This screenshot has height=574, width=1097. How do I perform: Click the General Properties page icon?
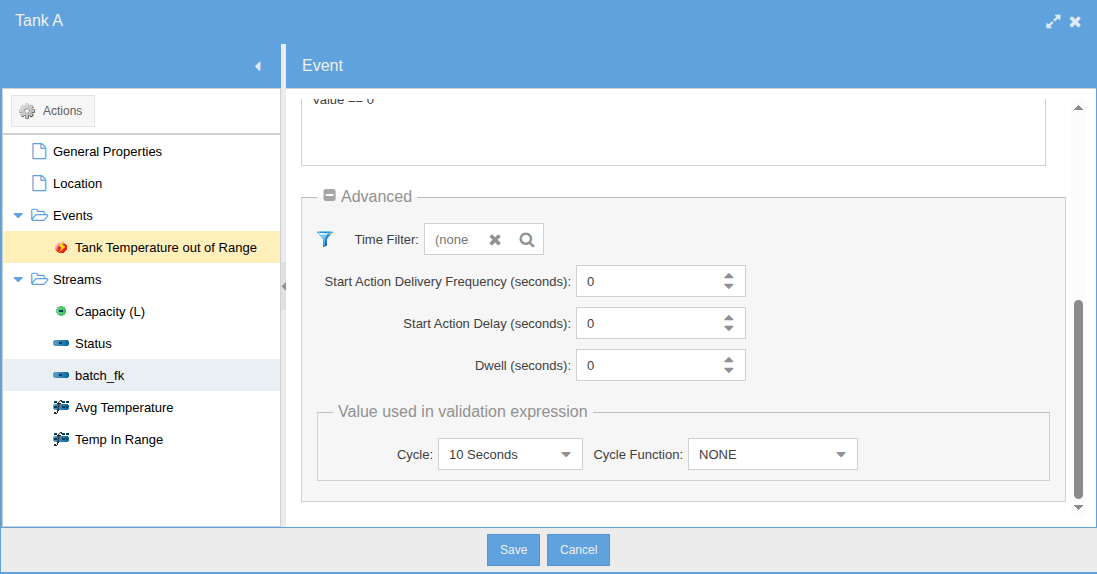[39, 151]
